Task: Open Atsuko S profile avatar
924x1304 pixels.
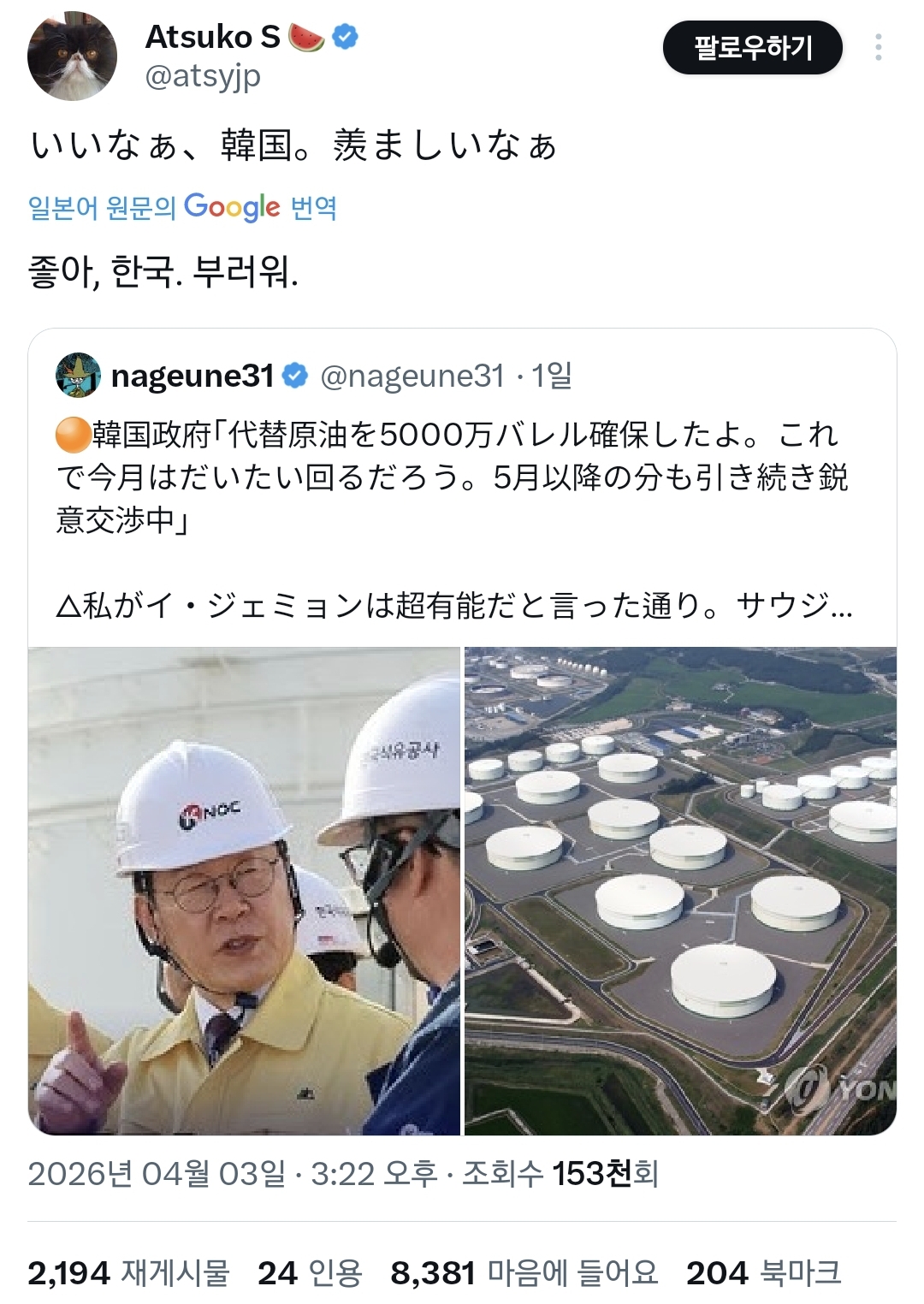Action: (x=73, y=56)
